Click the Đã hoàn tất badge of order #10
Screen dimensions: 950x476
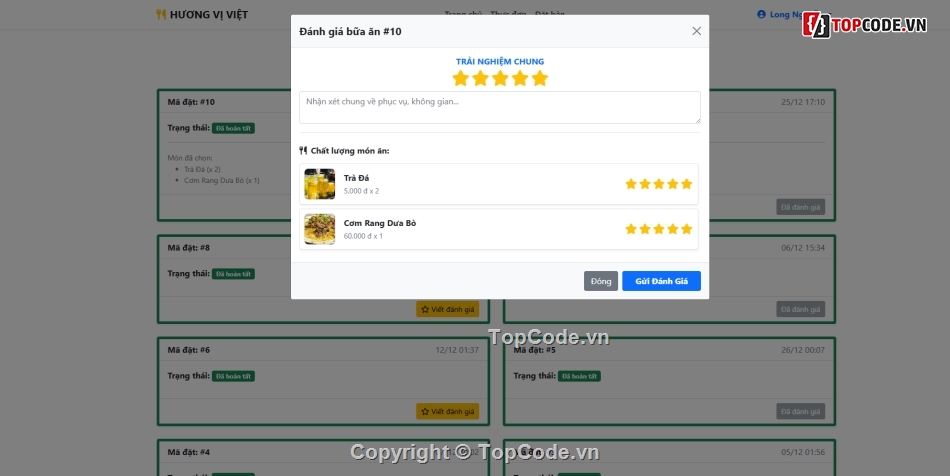[233, 128]
